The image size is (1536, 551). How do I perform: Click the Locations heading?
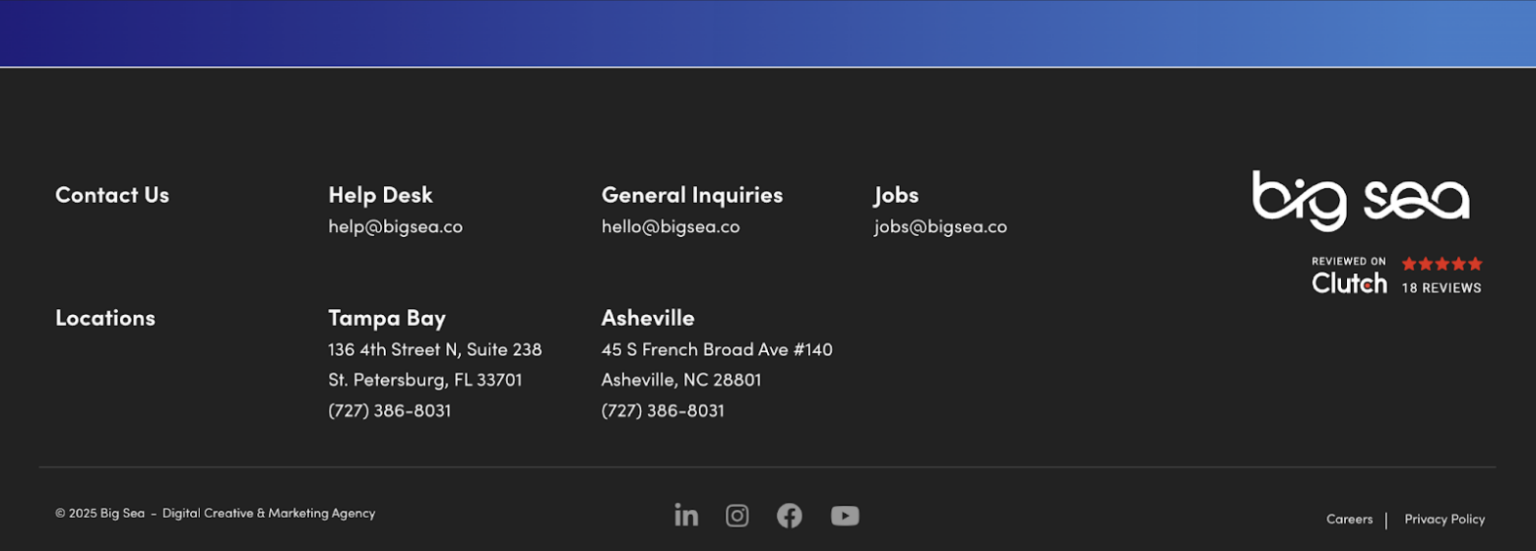(x=105, y=318)
